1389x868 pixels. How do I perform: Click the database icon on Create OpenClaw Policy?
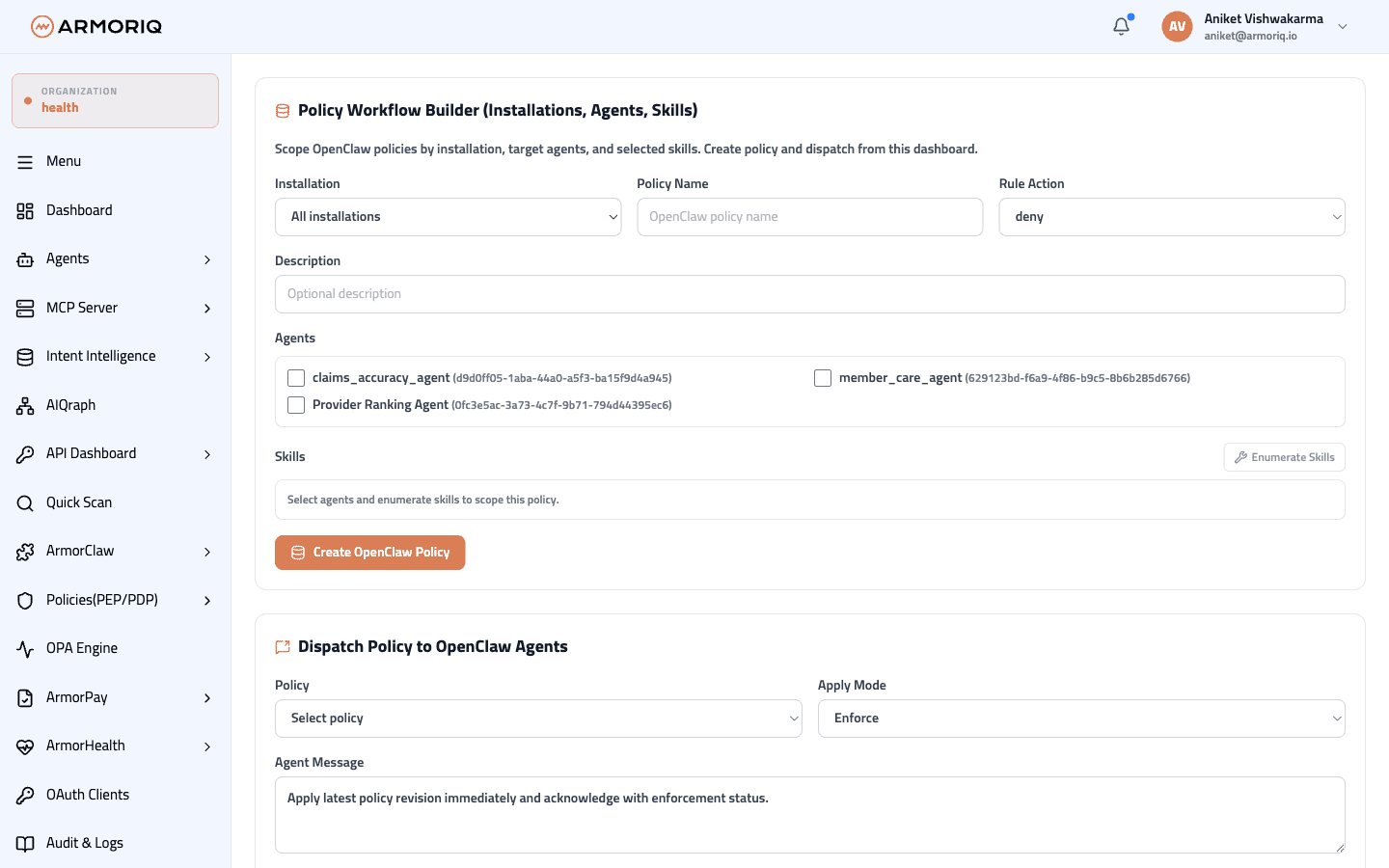tap(298, 553)
